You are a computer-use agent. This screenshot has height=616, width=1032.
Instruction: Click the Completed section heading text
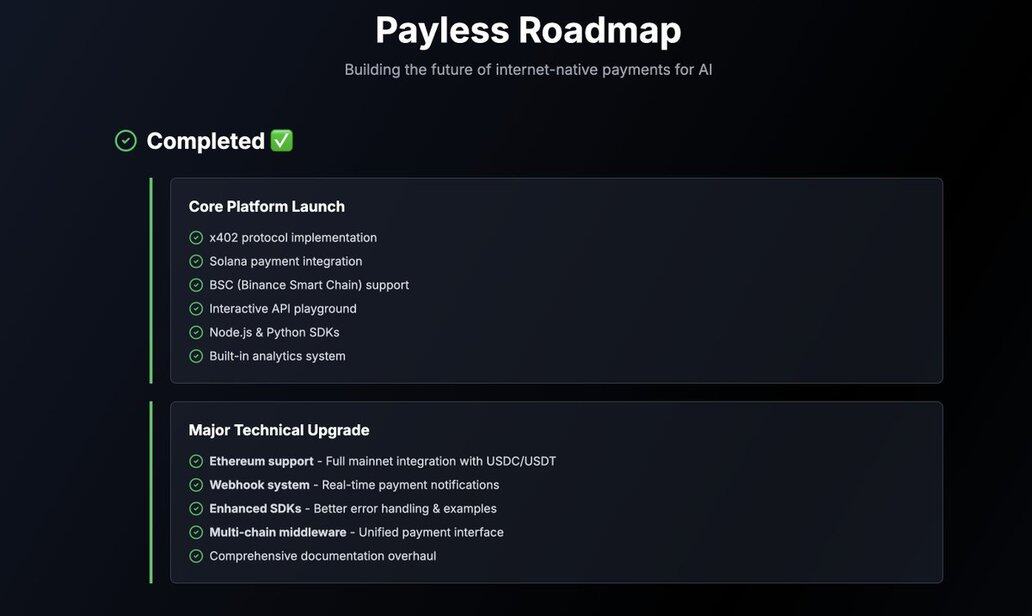(205, 141)
